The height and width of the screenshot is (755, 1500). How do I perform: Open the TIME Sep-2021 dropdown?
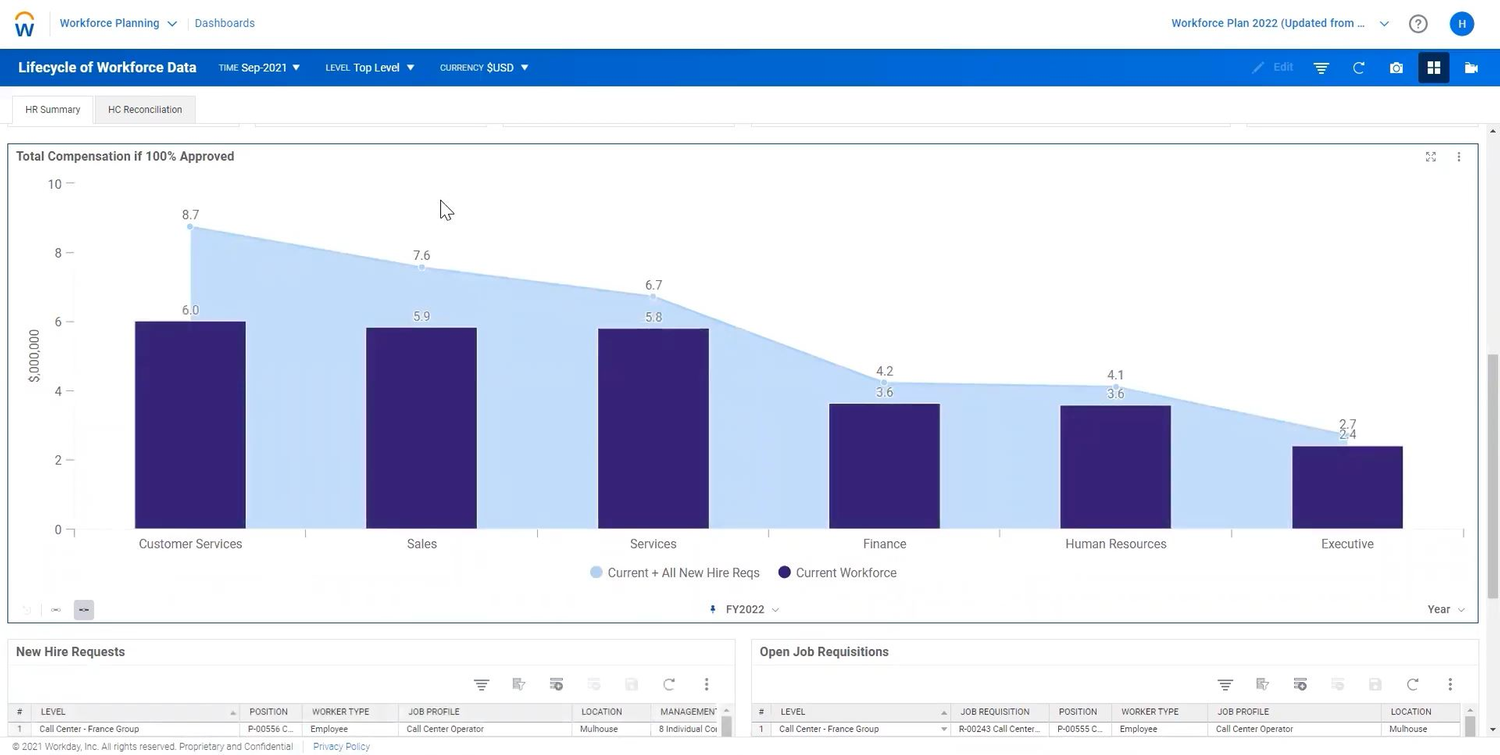tap(258, 67)
